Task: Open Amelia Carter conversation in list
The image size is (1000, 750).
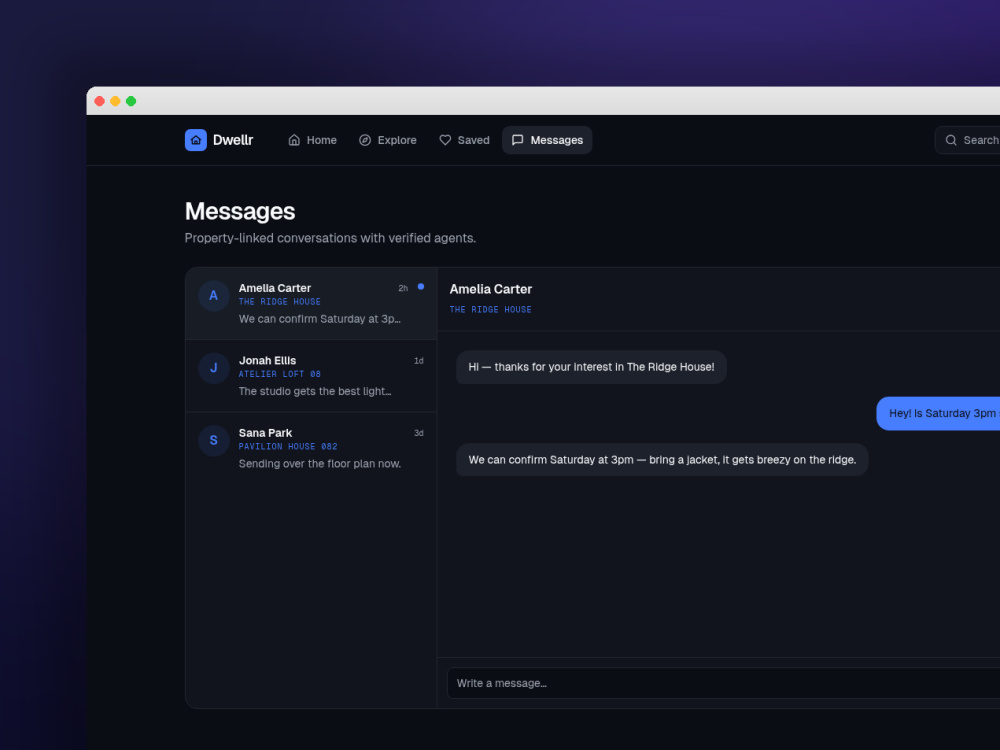Action: click(x=311, y=304)
